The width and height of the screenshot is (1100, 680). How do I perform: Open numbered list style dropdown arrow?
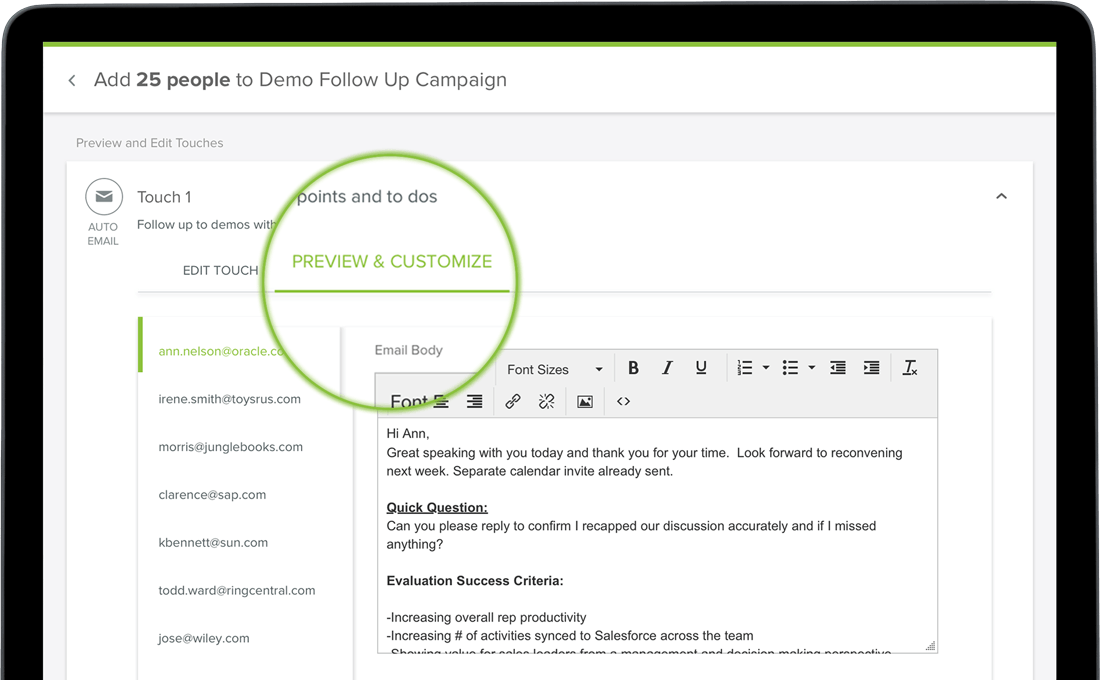[x=766, y=368]
